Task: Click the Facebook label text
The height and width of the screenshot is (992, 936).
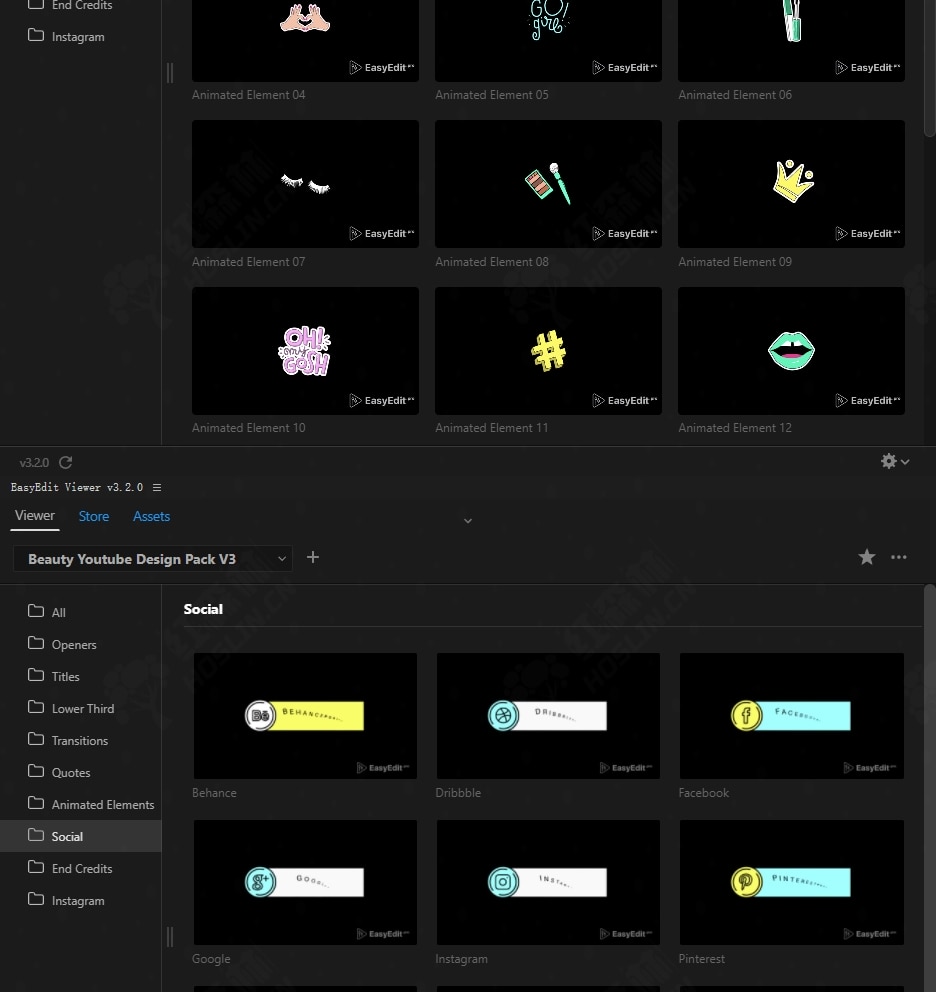Action: pos(704,793)
